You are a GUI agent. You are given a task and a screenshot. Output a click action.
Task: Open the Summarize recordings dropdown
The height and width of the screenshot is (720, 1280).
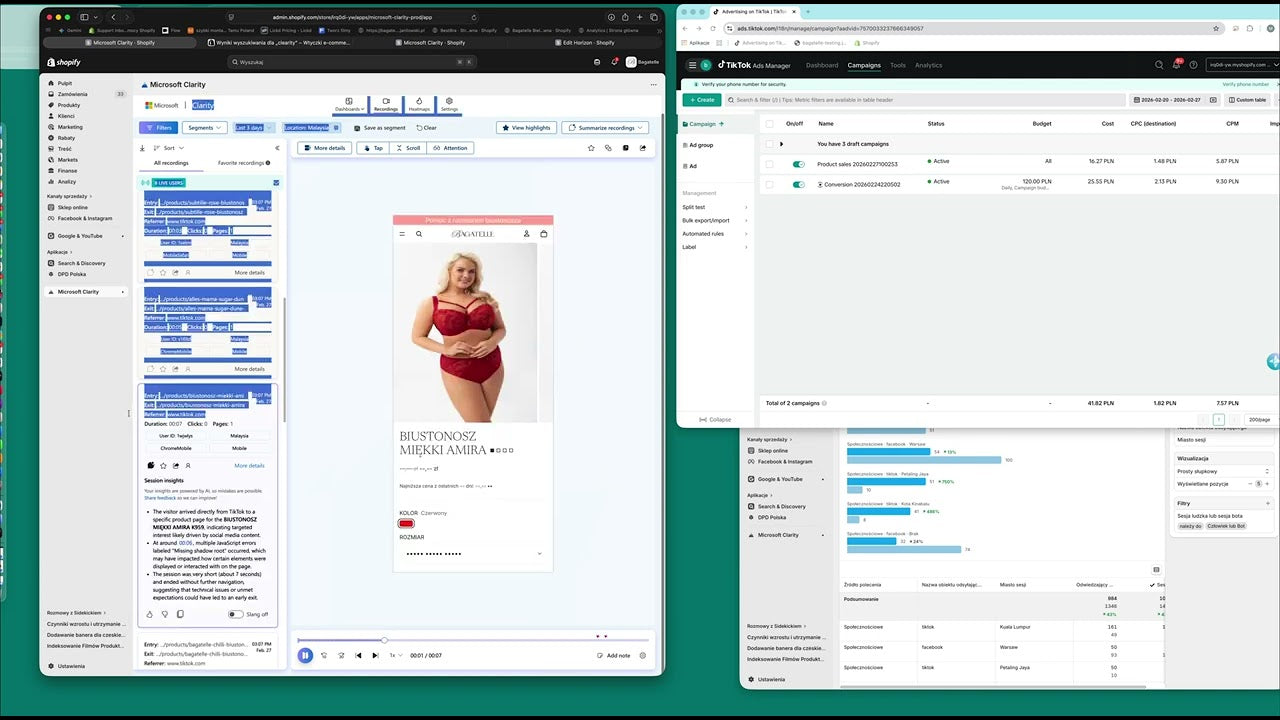(605, 128)
